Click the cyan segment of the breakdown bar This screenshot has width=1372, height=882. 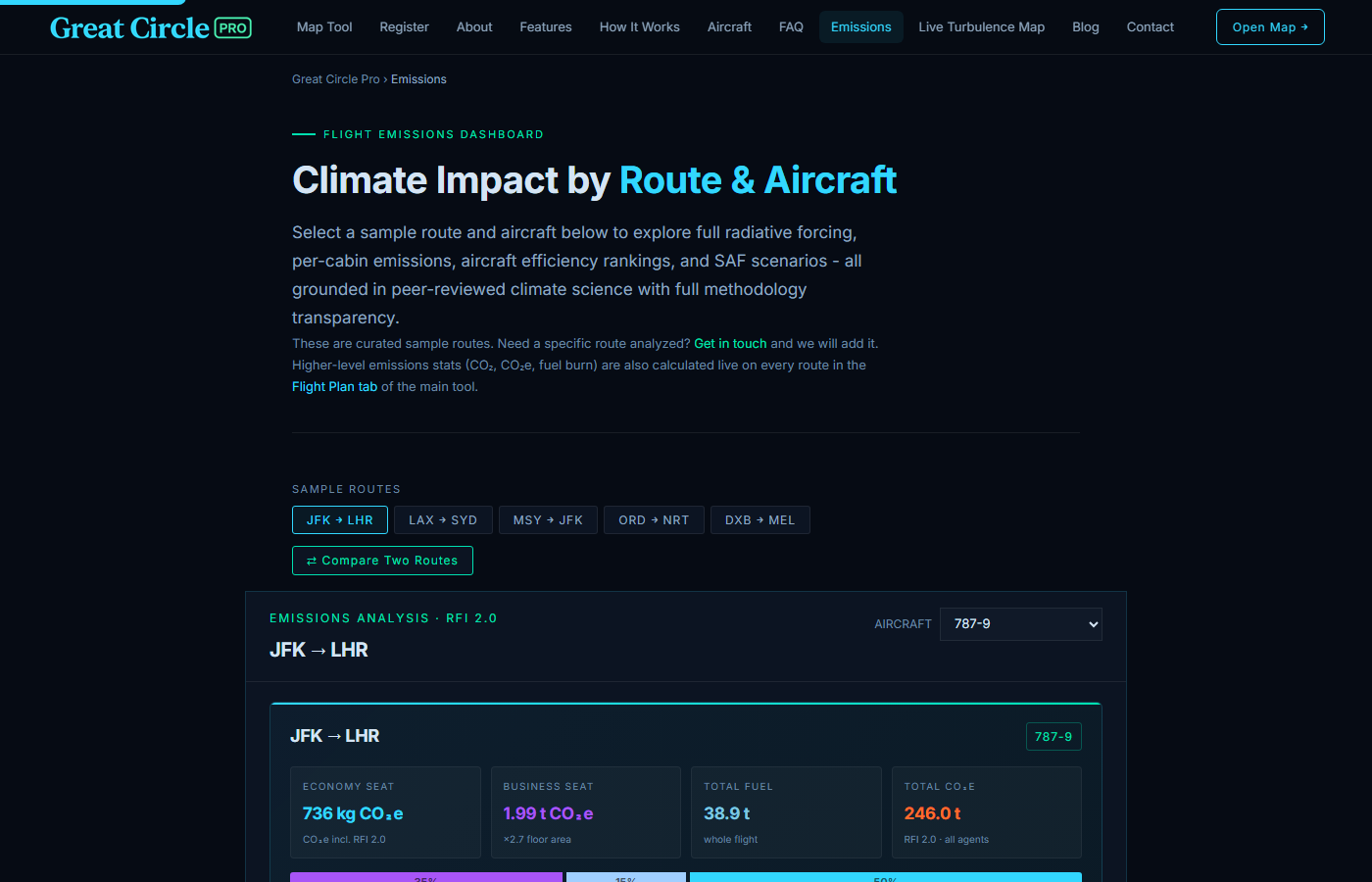click(886, 877)
